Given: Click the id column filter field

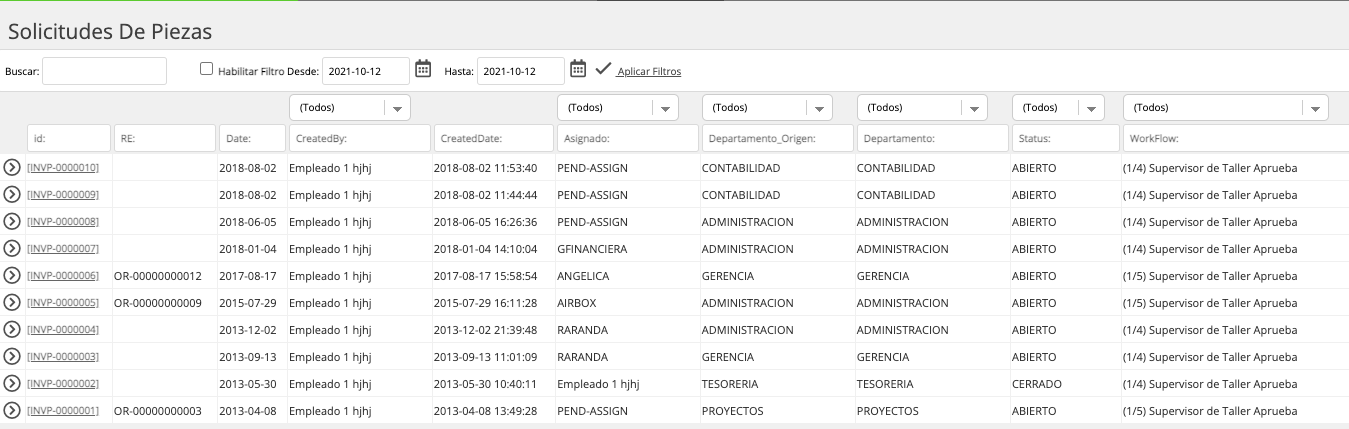Looking at the screenshot, I should coord(69,138).
